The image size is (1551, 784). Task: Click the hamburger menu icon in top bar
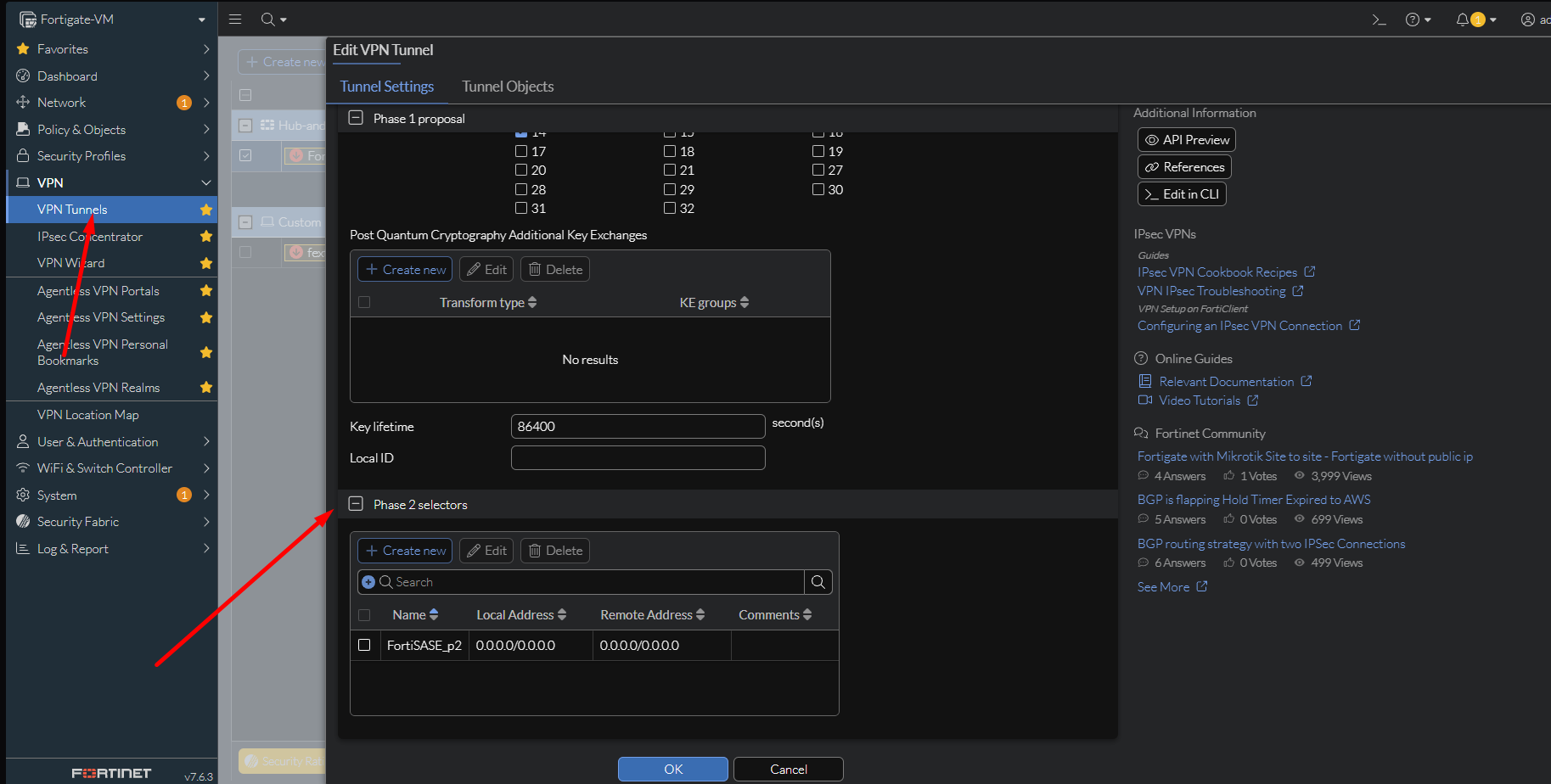(x=235, y=19)
